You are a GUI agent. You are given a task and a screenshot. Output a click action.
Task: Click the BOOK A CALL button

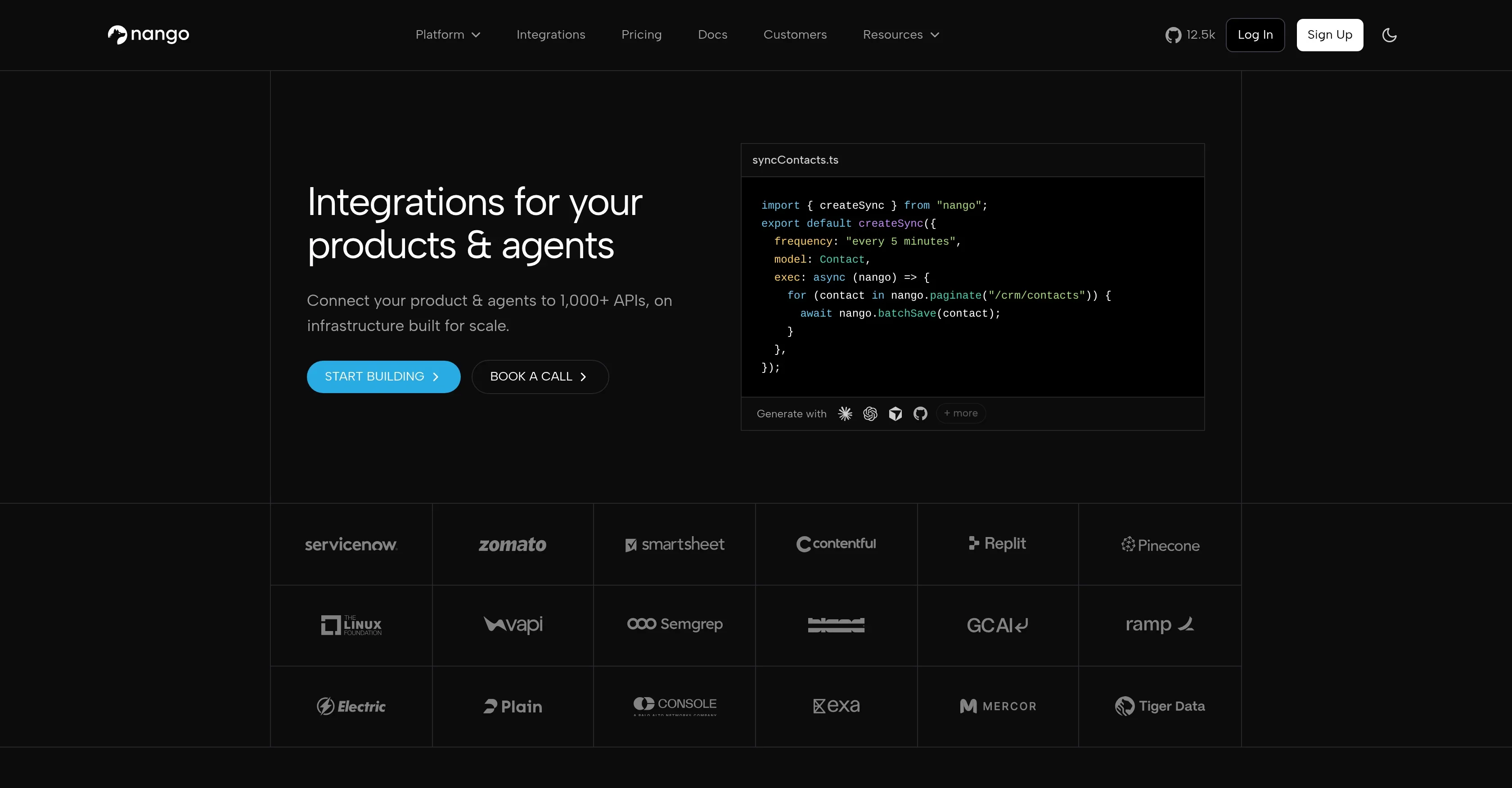(540, 377)
